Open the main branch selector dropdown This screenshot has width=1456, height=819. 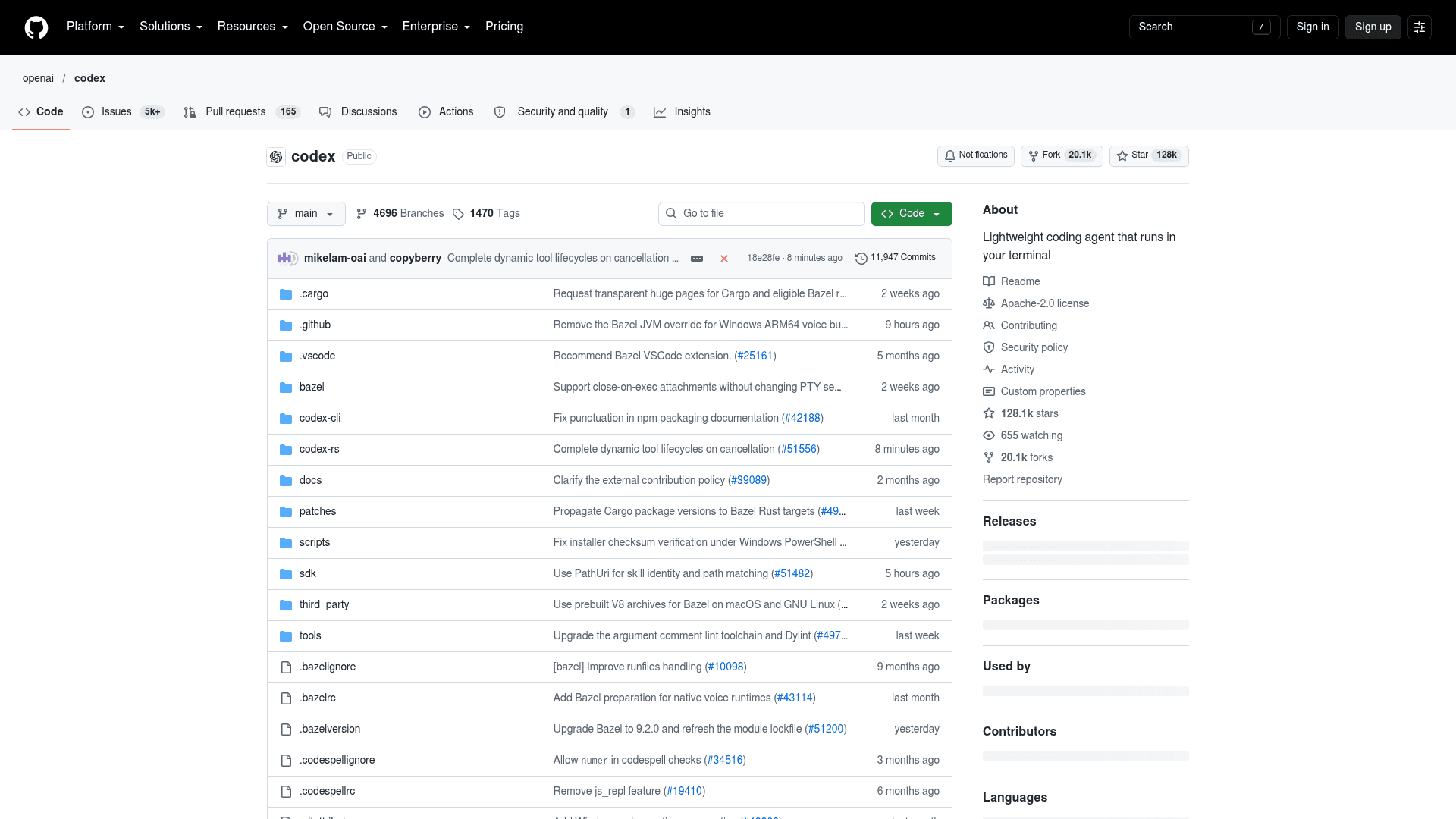click(306, 214)
